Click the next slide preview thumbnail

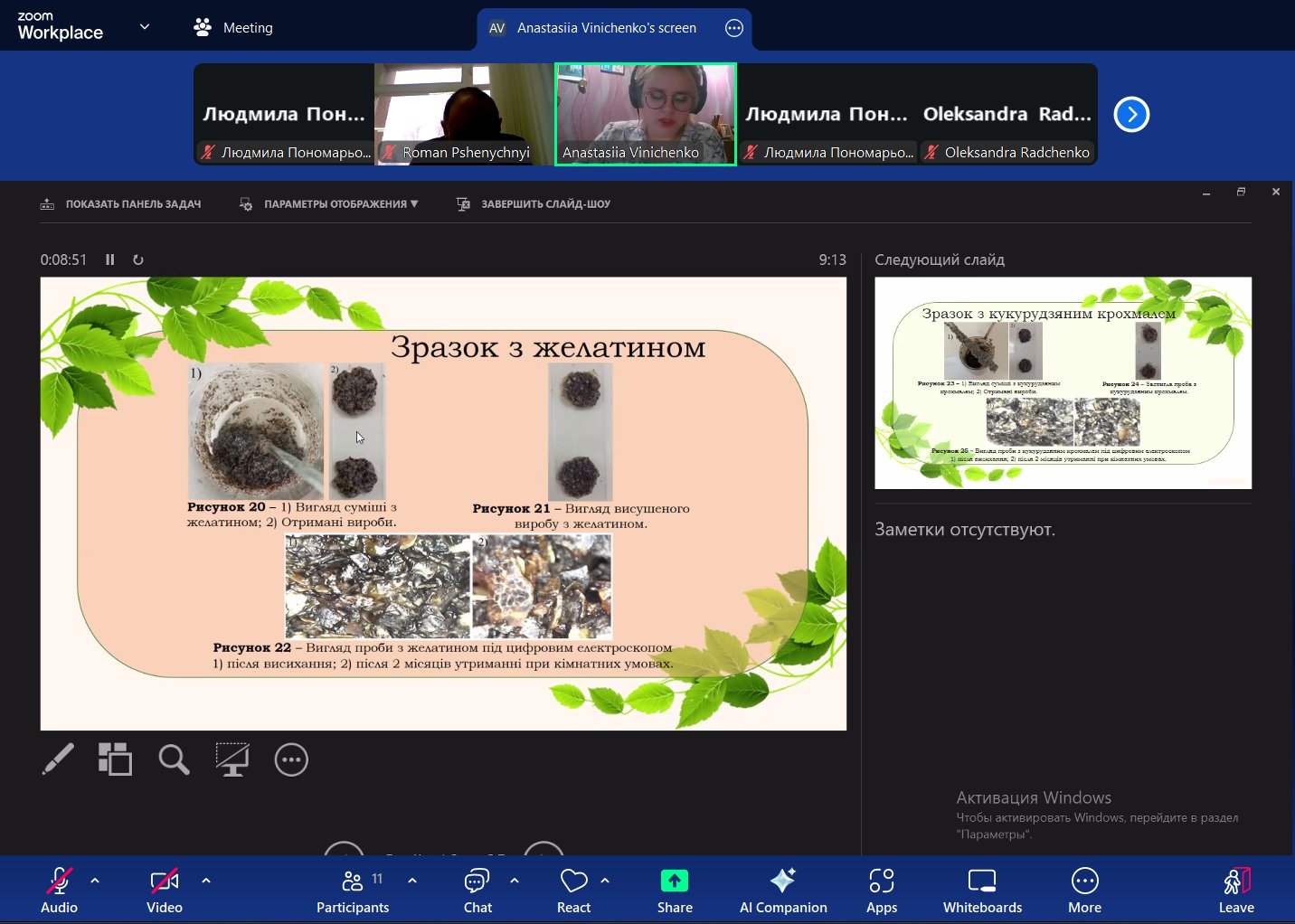[1063, 382]
